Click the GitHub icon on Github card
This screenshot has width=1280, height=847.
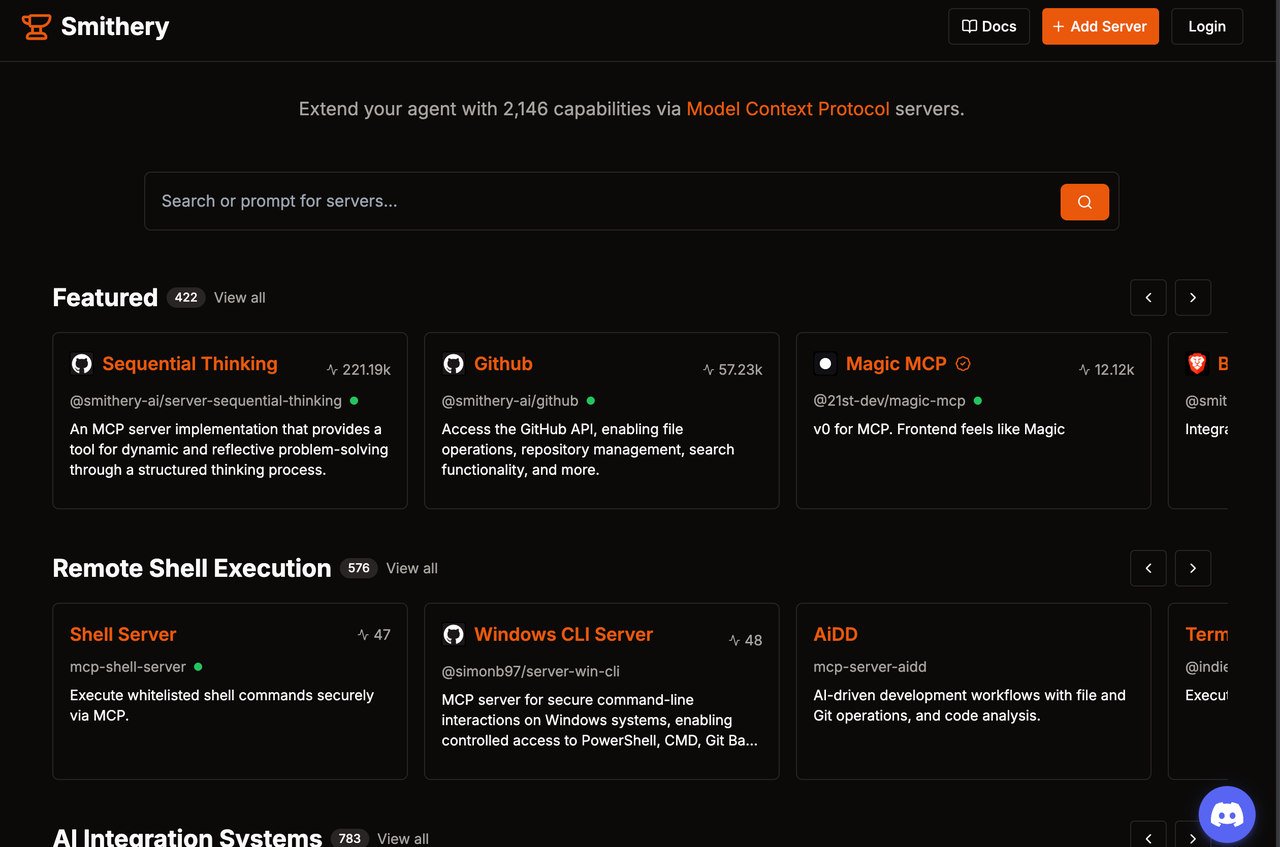point(454,364)
